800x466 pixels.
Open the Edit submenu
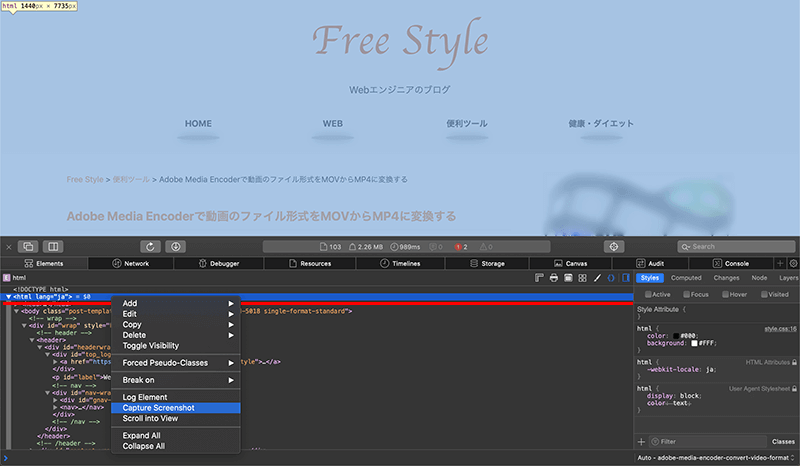(176, 314)
